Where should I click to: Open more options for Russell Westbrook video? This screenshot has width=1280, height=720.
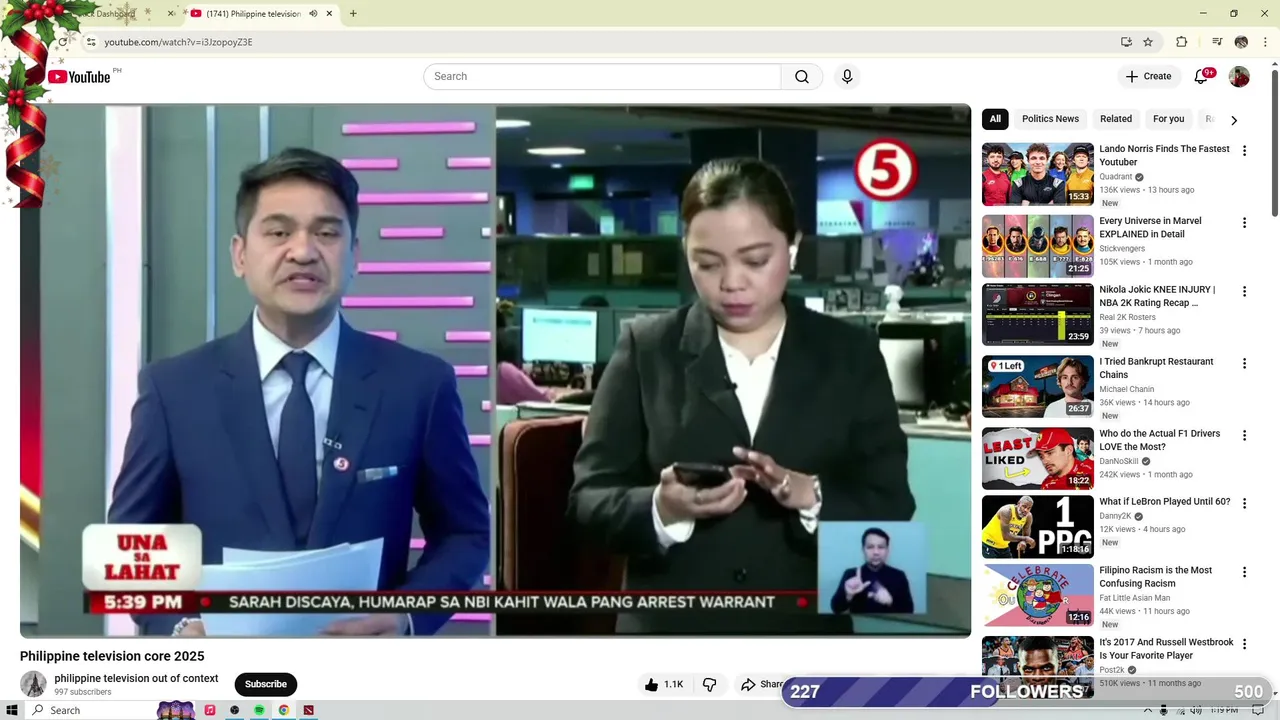(1244, 645)
